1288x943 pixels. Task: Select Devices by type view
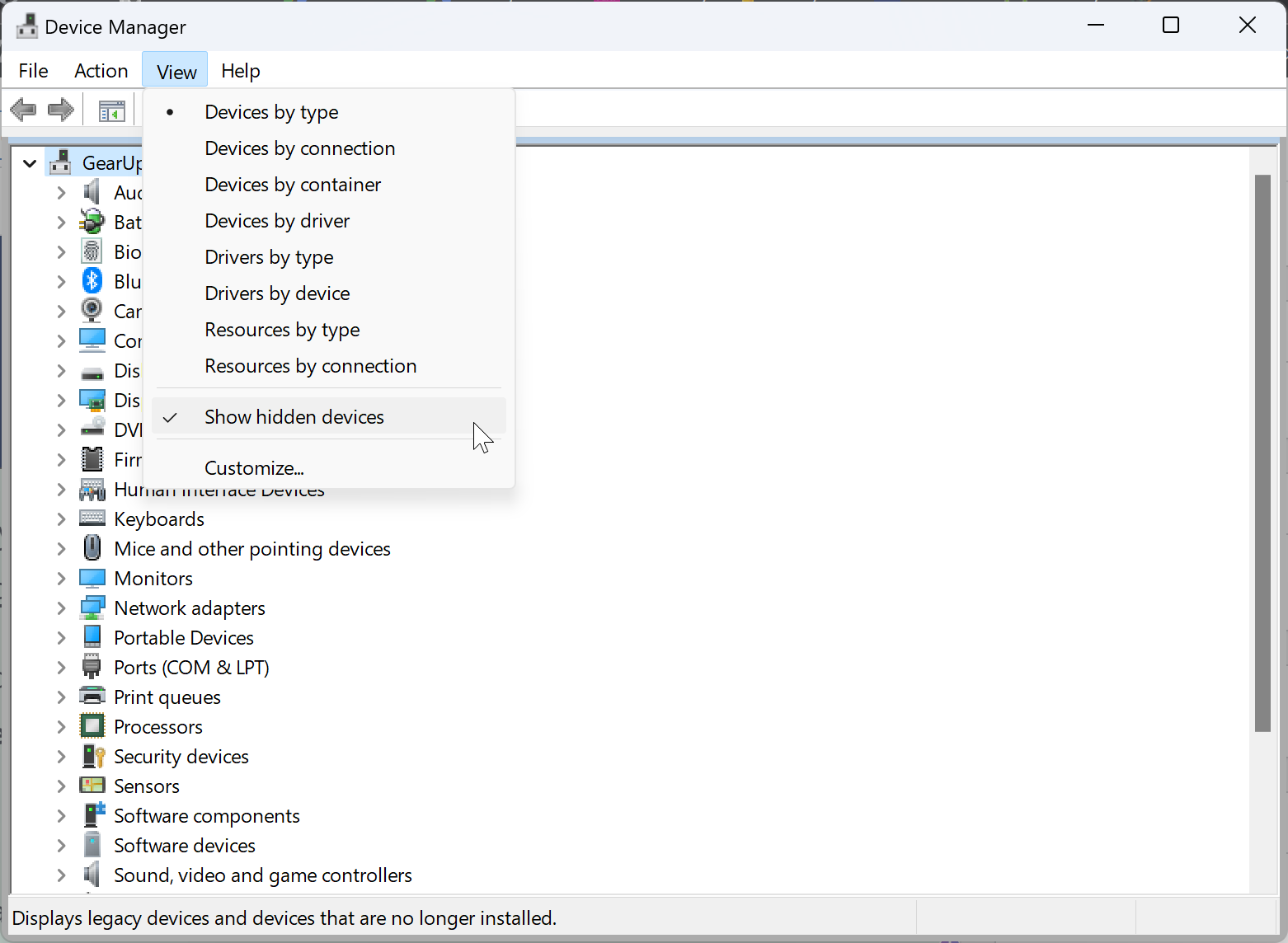(x=329, y=112)
